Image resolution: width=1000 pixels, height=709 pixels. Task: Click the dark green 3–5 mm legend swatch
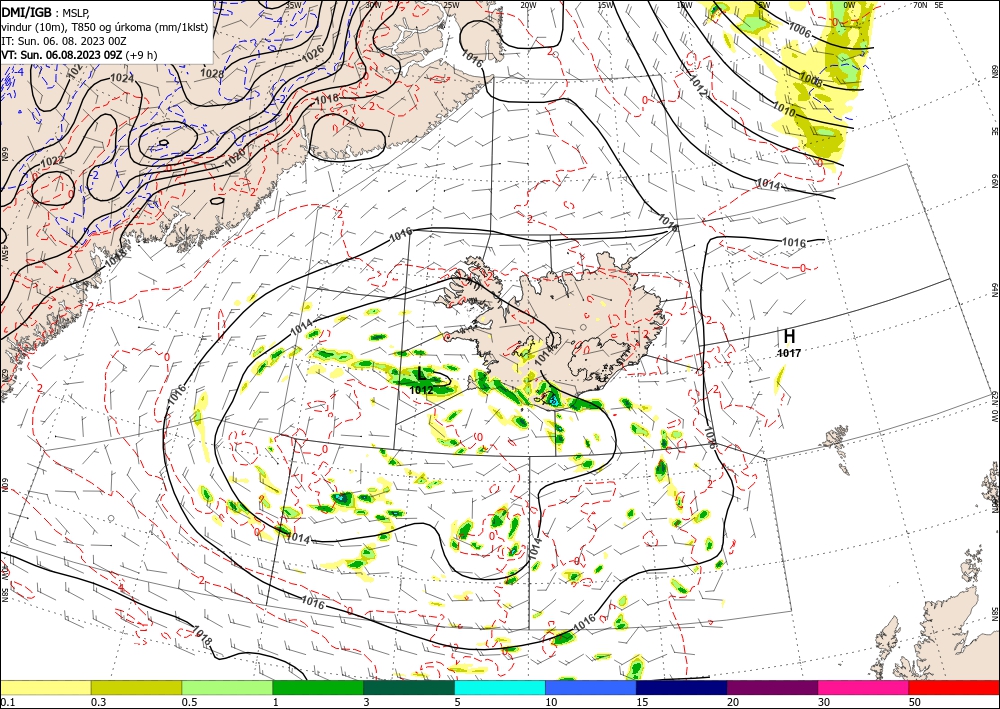click(x=409, y=687)
